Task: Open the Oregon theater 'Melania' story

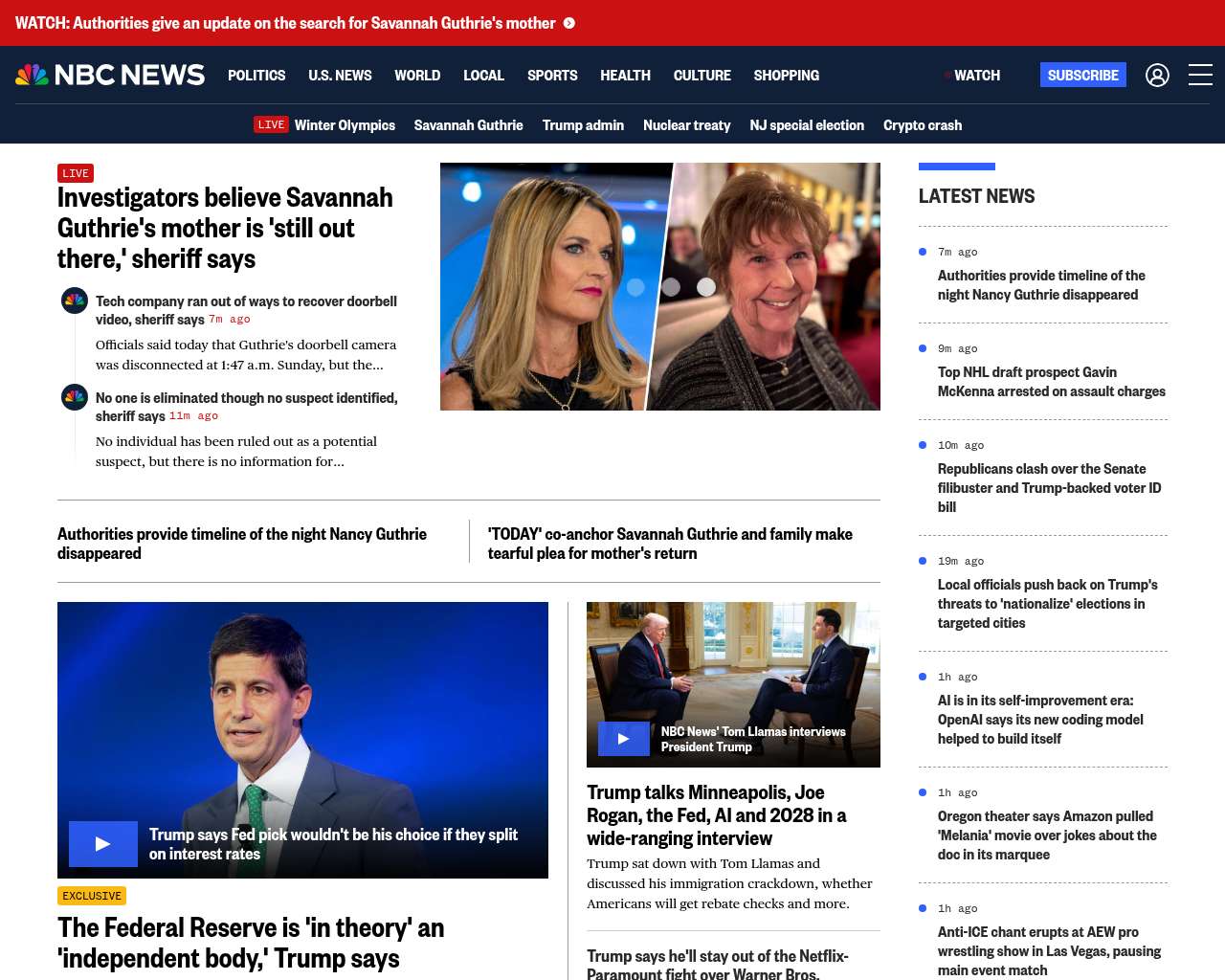Action: point(1047,835)
